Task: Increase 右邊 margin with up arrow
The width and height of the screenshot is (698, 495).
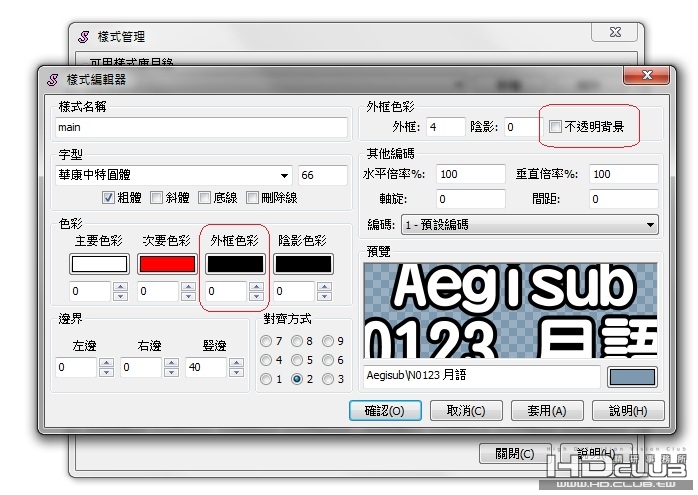Action: click(171, 362)
